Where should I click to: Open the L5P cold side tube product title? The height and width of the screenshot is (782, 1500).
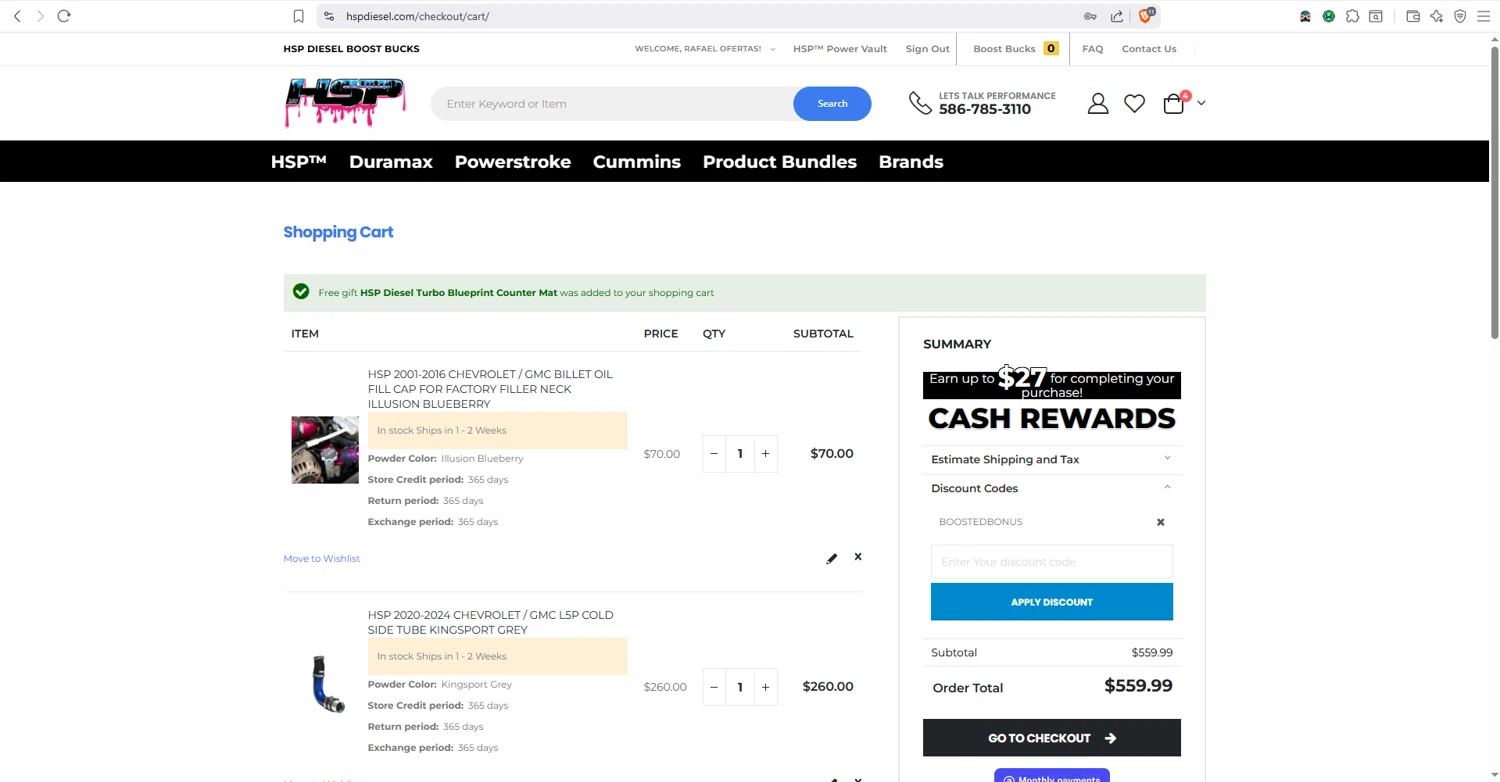pos(490,622)
